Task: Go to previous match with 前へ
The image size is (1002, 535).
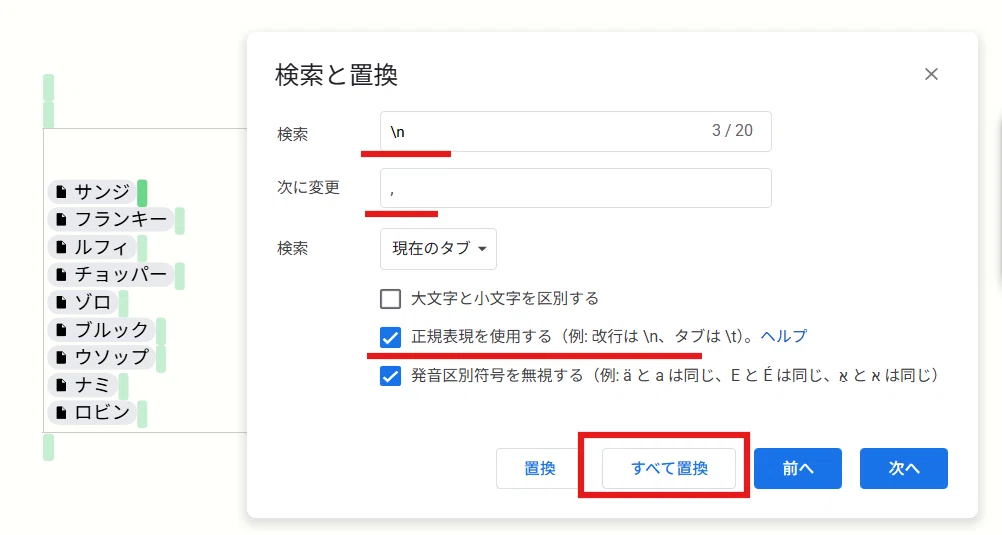Action: pos(798,469)
